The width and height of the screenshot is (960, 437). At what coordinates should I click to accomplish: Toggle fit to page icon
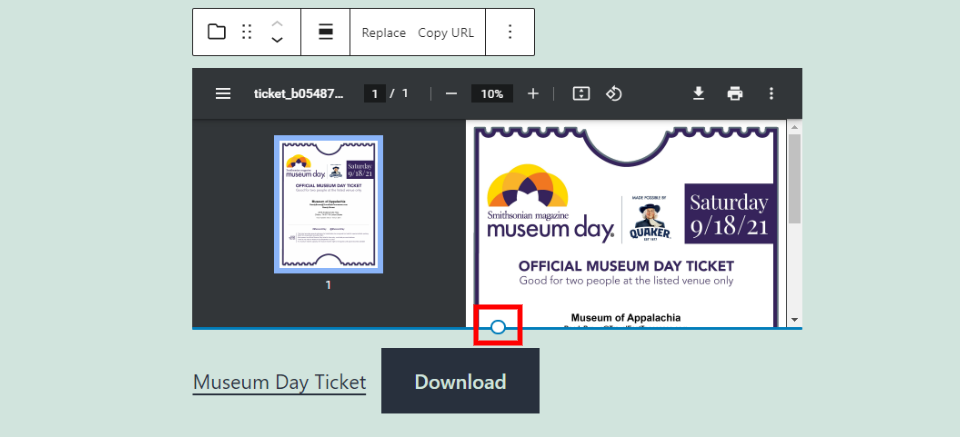[x=581, y=94]
